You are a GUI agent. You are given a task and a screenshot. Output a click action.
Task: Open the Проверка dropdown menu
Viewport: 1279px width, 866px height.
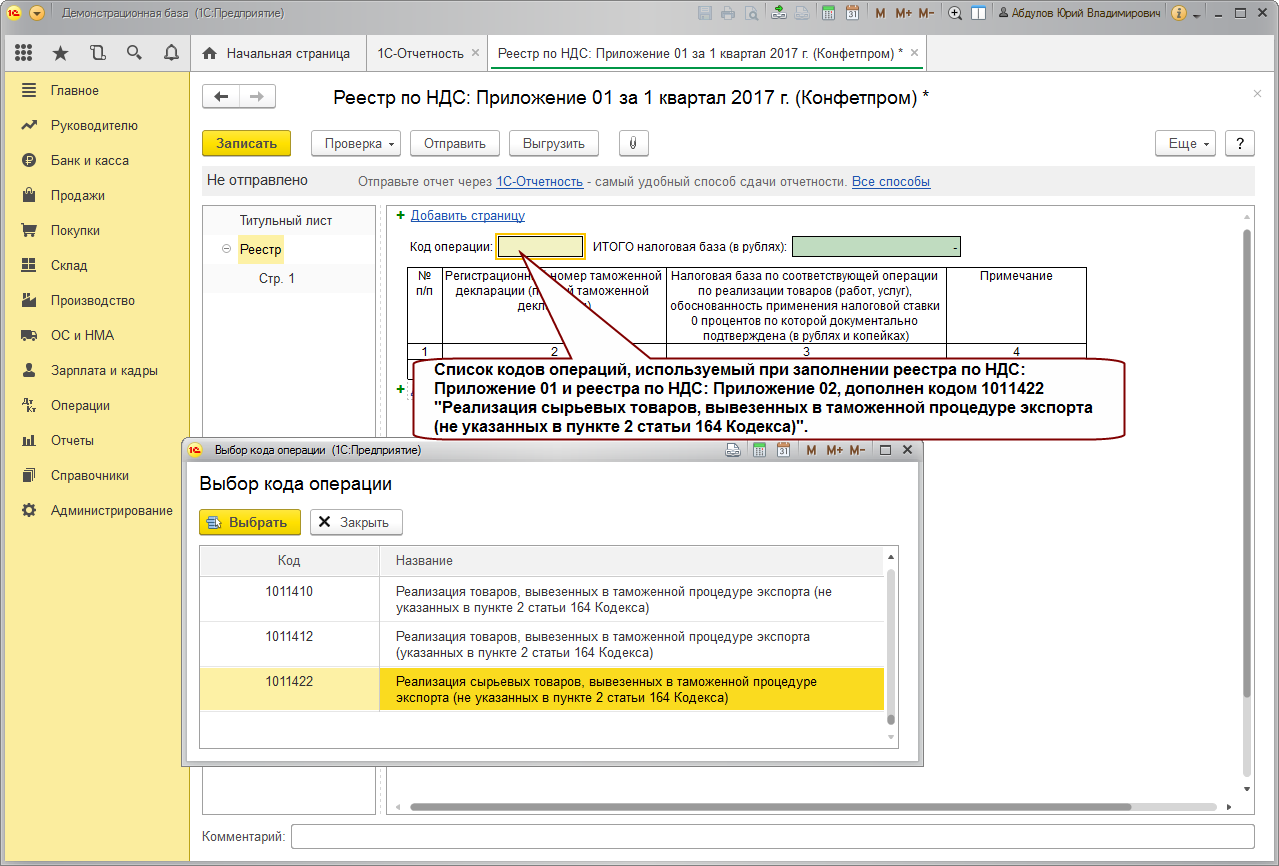pyautogui.click(x=360, y=143)
